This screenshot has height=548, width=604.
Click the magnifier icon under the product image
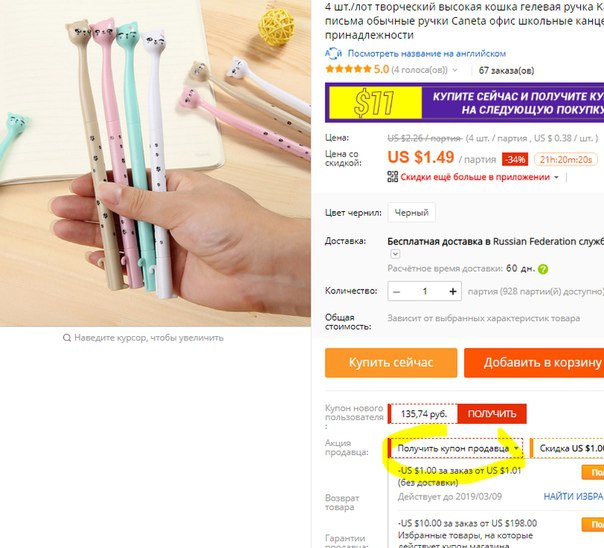67,338
